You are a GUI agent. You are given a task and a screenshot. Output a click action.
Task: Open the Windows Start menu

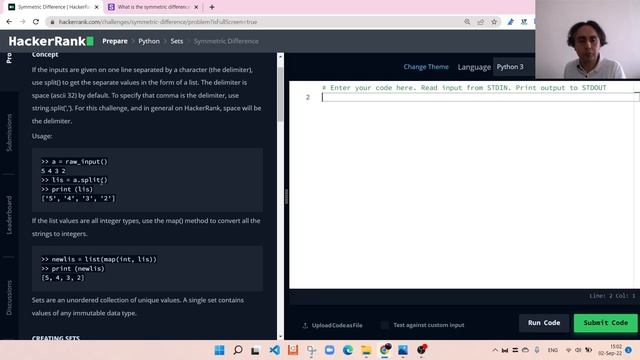pyautogui.click(x=219, y=350)
